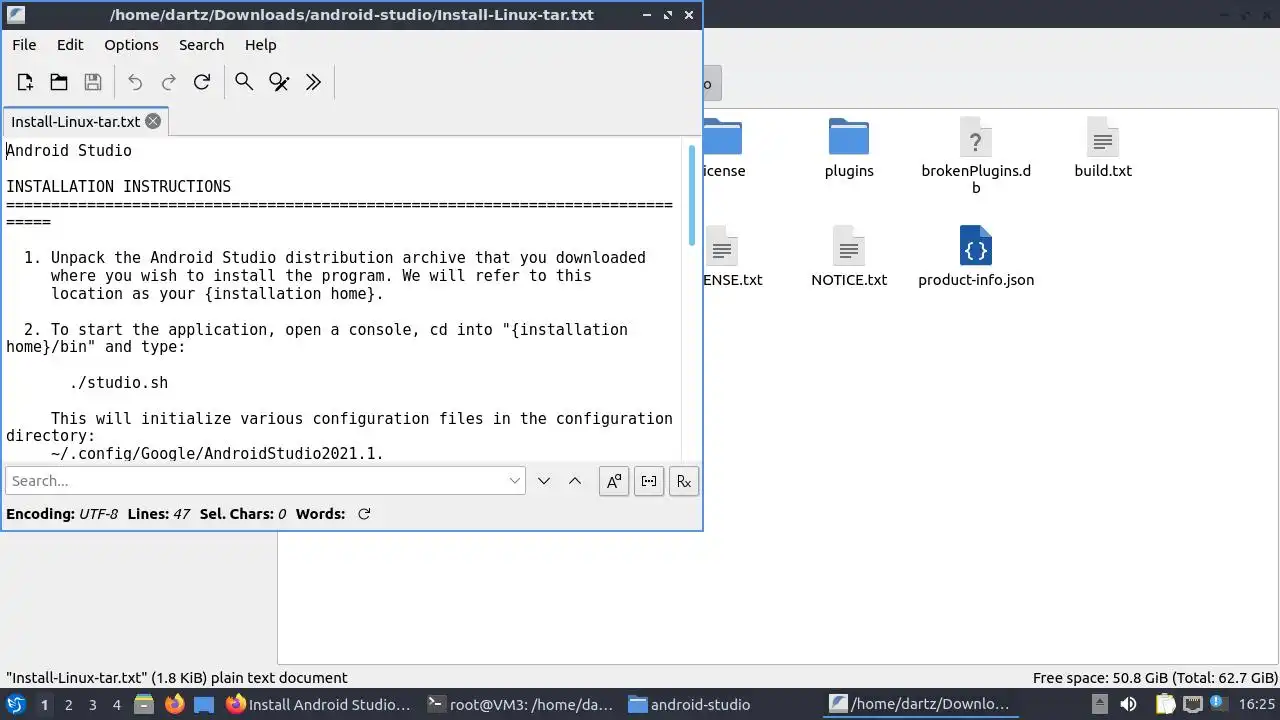Switch to root@VM3 terminal taskbar entry

(520, 704)
